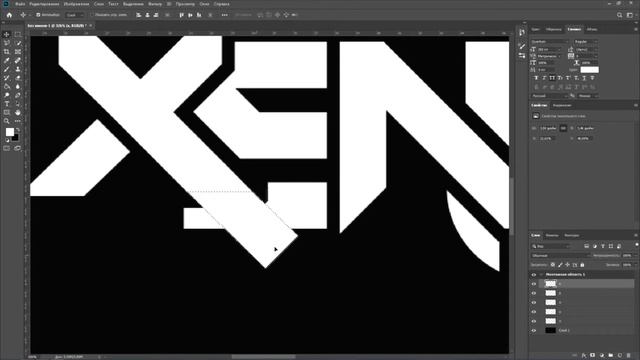This screenshot has height=360, width=640.
Task: Click the delete layer trash icon
Action: [629, 356]
